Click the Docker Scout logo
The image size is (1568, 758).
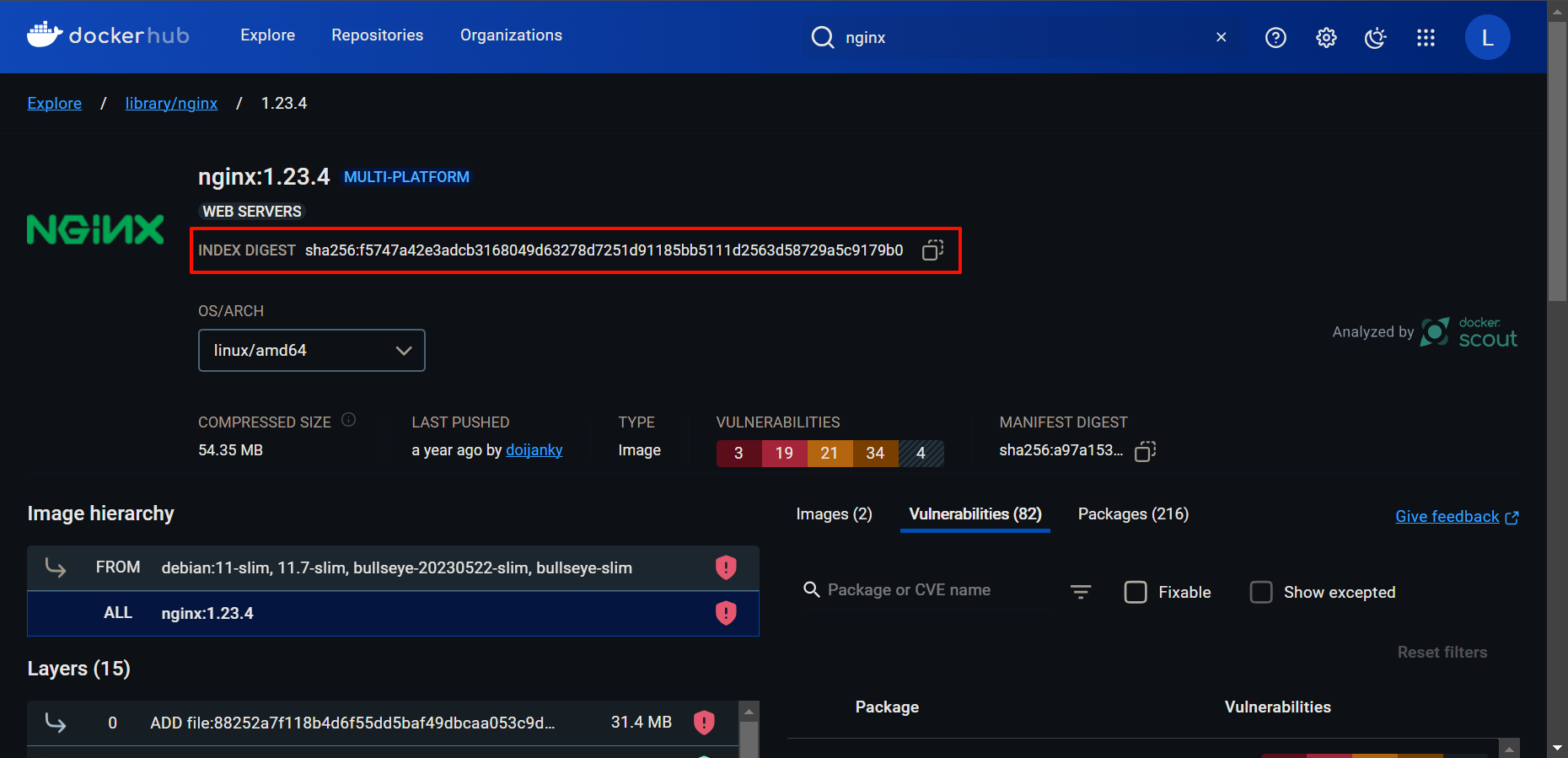point(1469,332)
